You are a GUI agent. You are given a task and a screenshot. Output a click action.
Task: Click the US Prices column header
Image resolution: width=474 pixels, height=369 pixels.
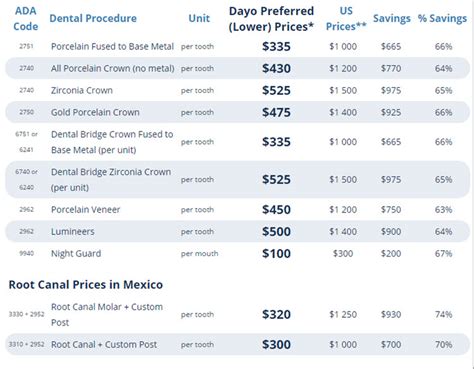[x=346, y=19]
